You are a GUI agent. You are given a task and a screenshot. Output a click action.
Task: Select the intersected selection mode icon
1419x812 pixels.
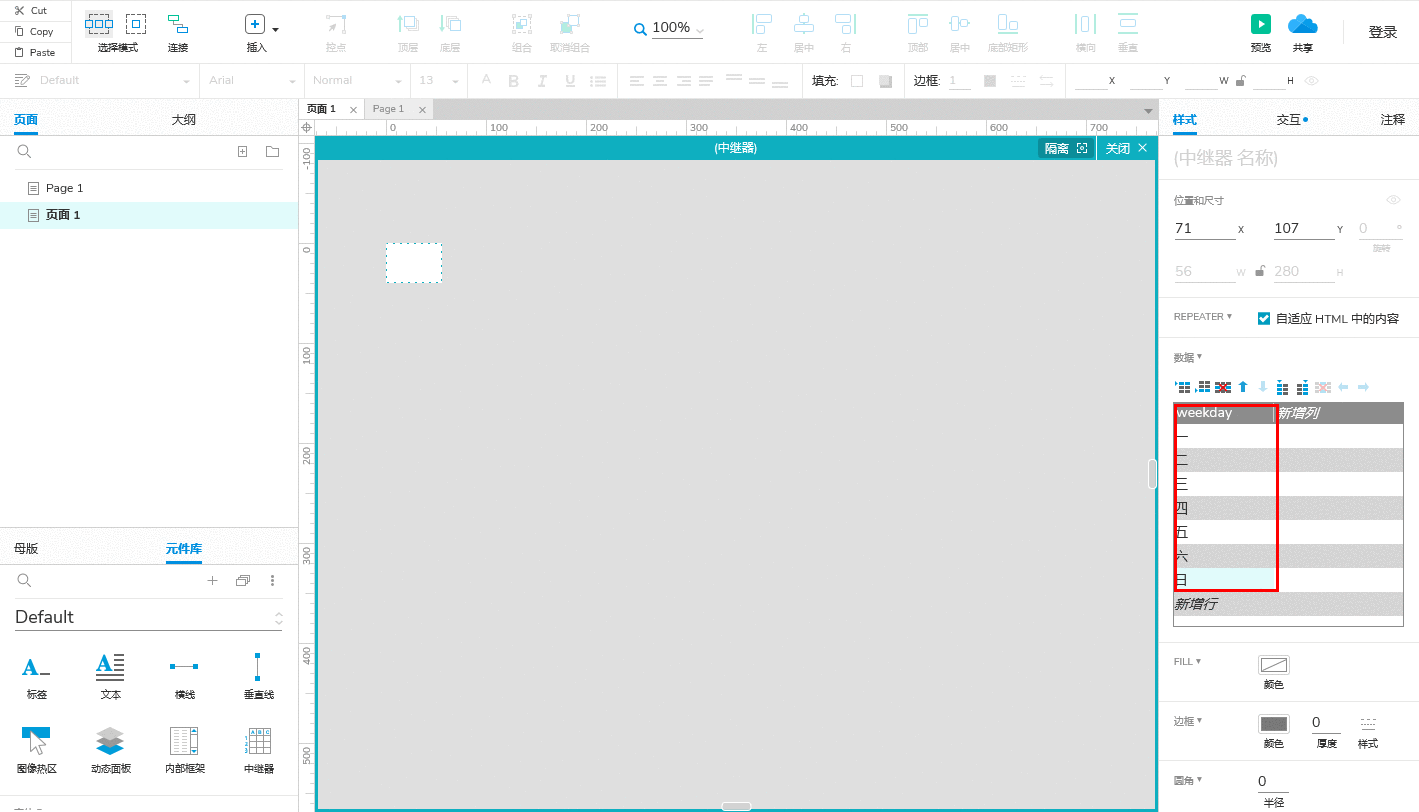pyautogui.click(x=99, y=24)
